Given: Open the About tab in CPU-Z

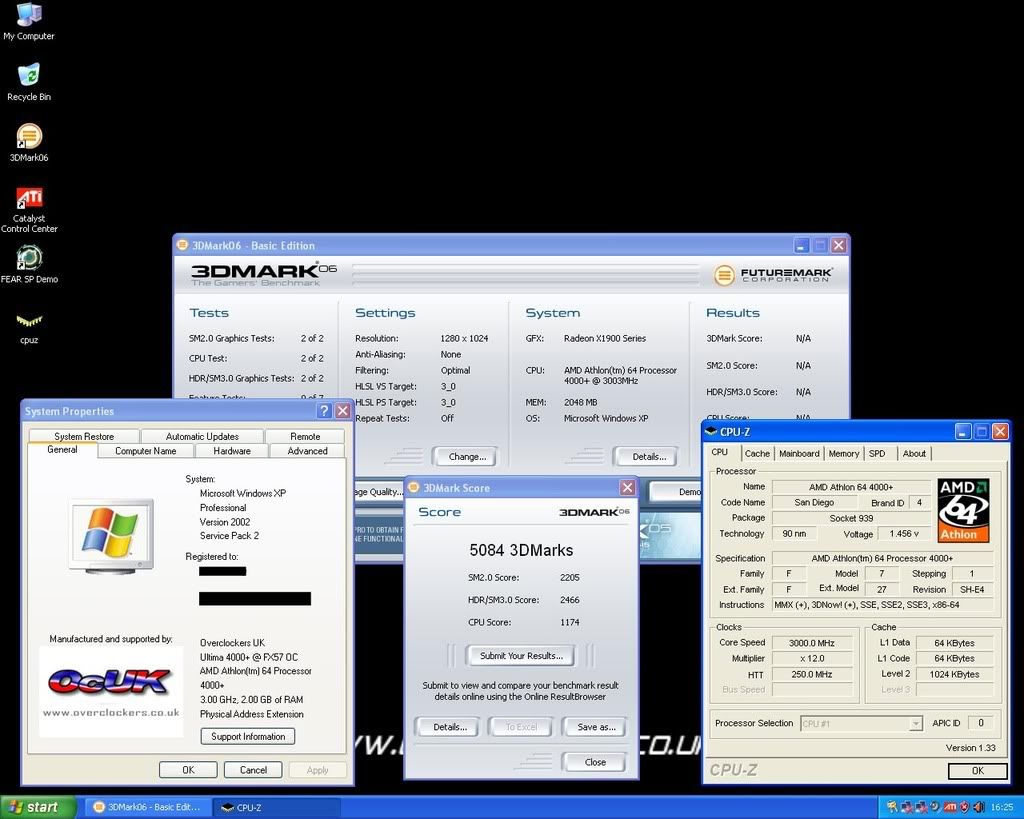Looking at the screenshot, I should coord(914,453).
